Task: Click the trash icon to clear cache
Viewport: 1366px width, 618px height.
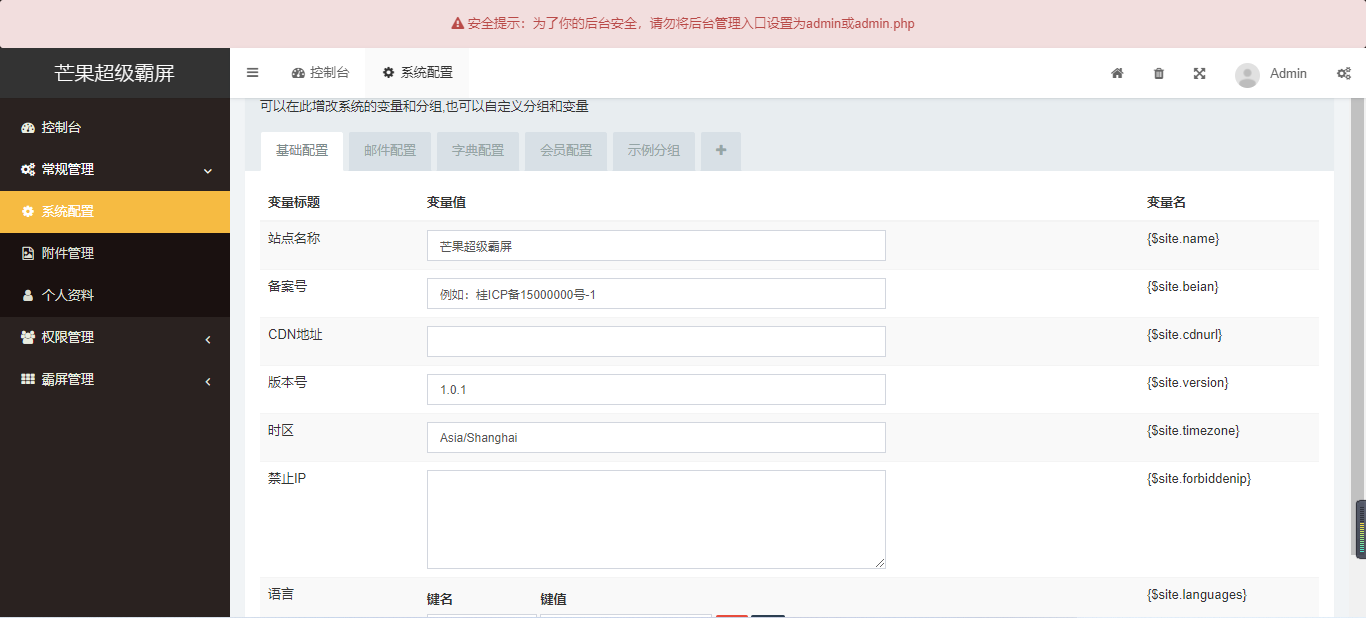Action: point(1159,73)
